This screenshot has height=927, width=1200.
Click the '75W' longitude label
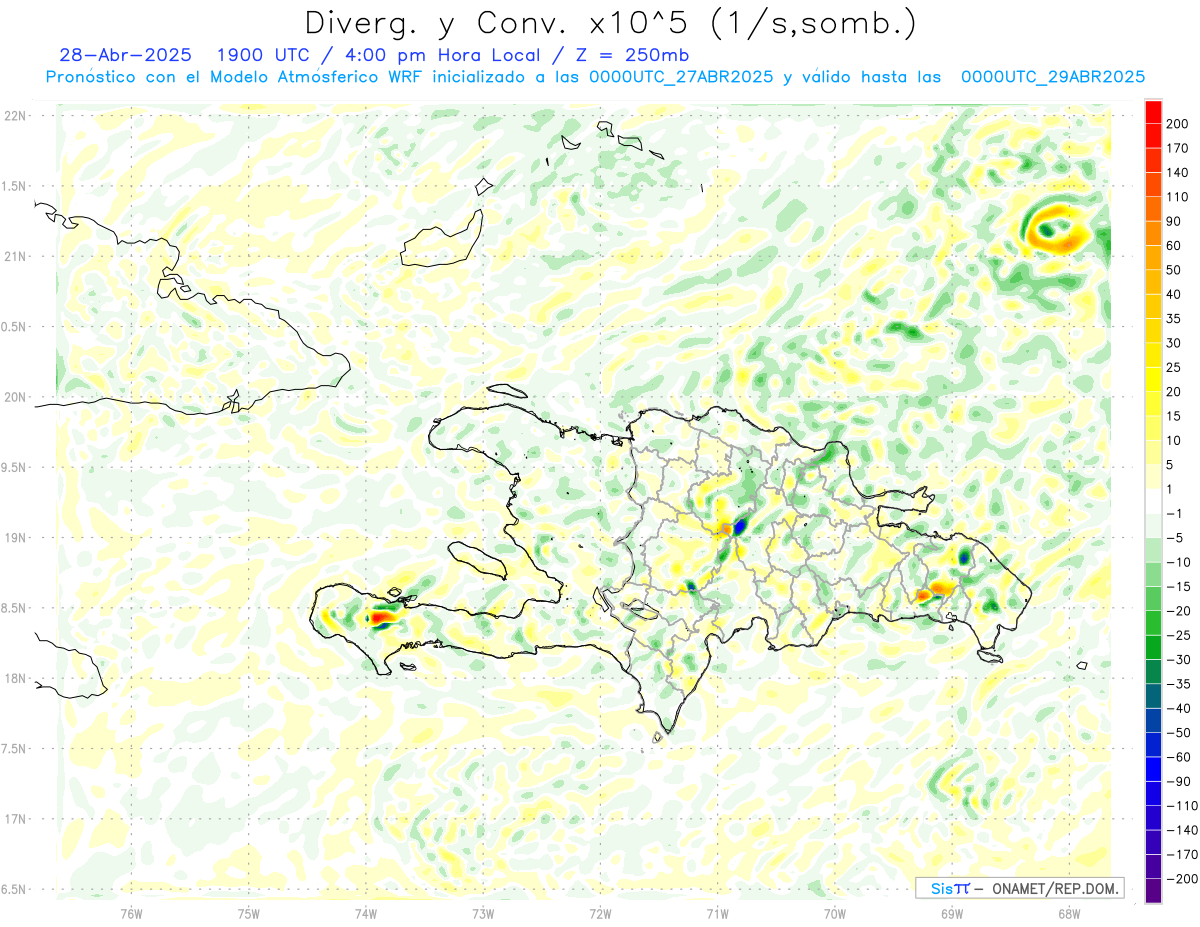(249, 912)
